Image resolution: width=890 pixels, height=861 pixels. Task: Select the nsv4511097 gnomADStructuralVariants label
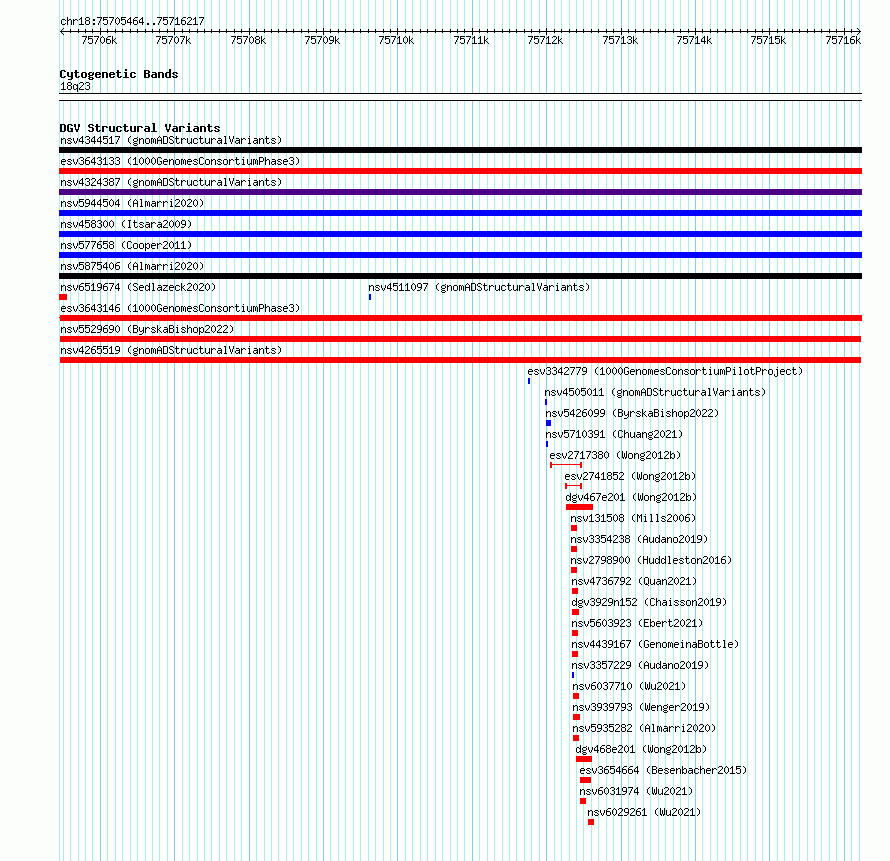click(x=479, y=287)
